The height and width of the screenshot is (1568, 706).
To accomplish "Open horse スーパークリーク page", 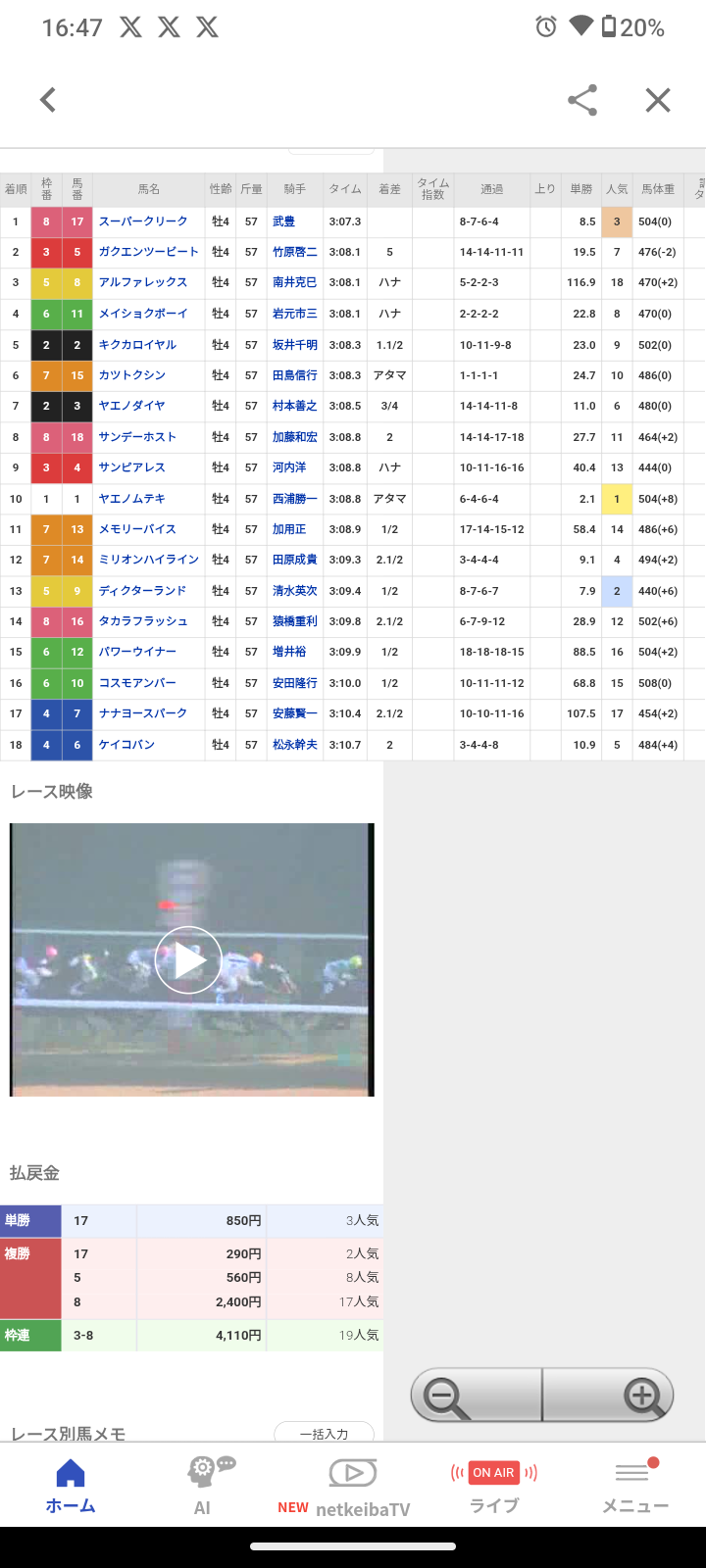I will 143,221.
